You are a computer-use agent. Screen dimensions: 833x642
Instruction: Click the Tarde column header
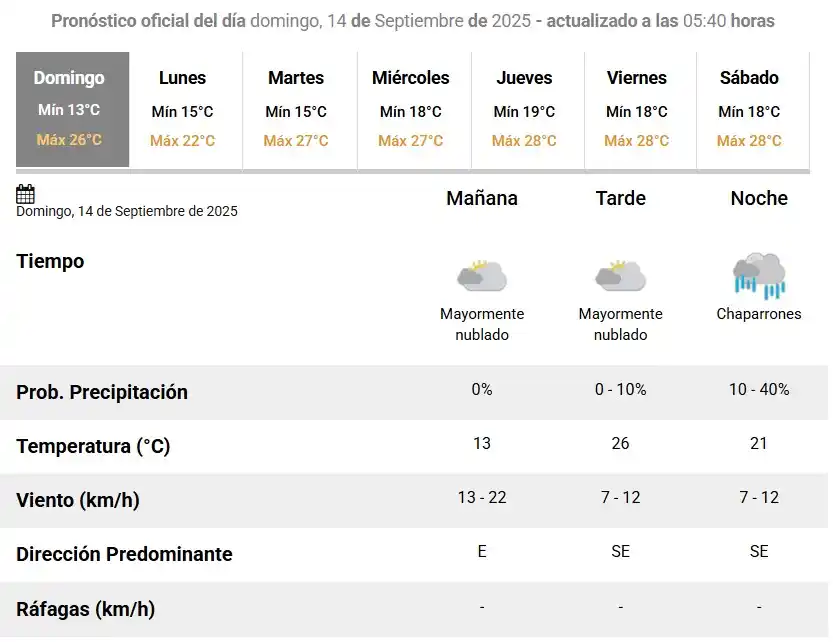[x=620, y=198]
